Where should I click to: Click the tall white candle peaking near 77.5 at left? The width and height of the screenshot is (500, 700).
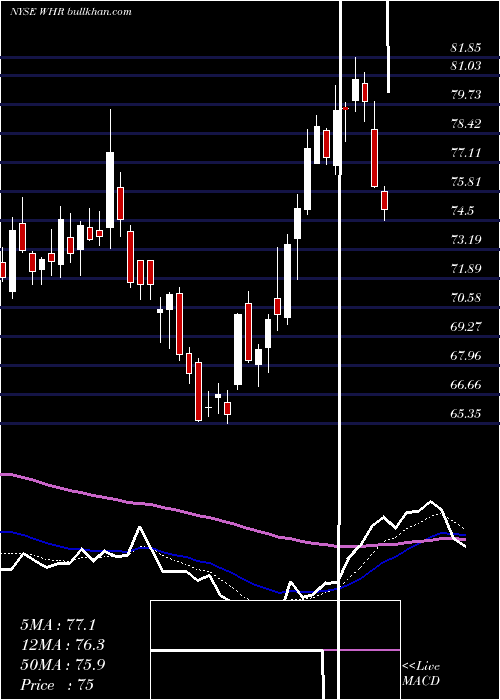(110, 190)
